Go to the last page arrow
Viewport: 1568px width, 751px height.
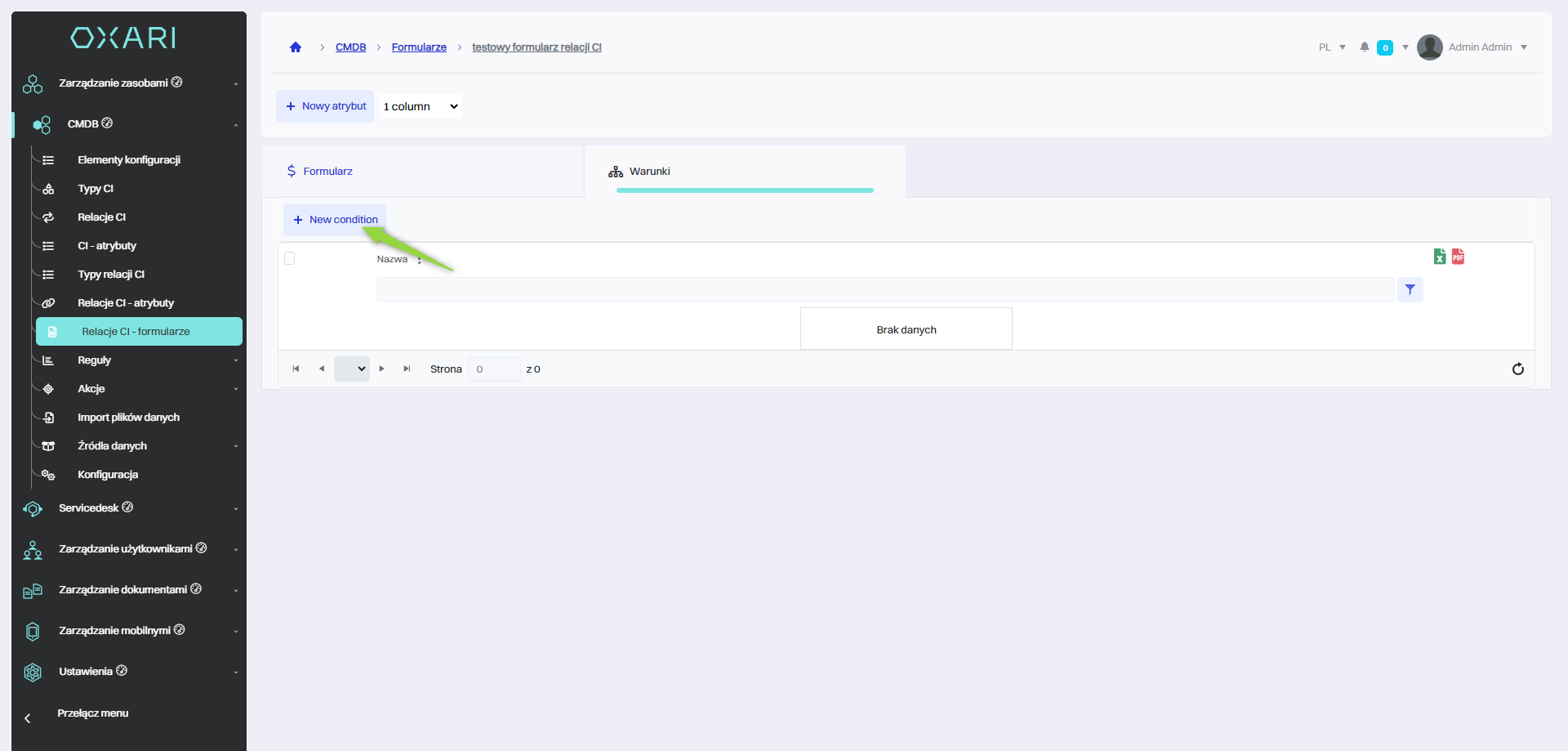tap(407, 369)
